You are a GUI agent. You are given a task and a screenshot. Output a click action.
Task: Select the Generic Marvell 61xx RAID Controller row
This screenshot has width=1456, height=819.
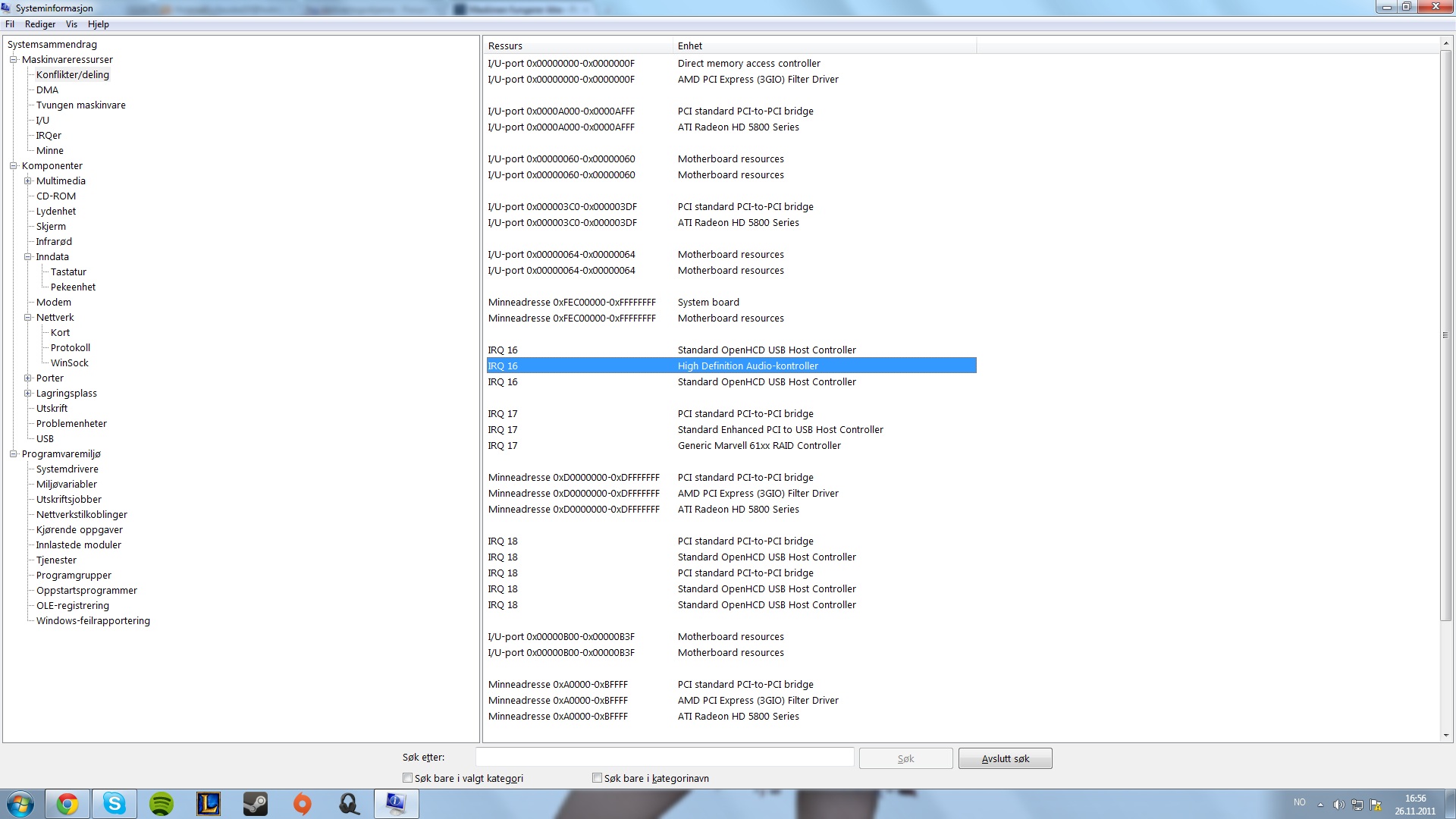coord(731,445)
